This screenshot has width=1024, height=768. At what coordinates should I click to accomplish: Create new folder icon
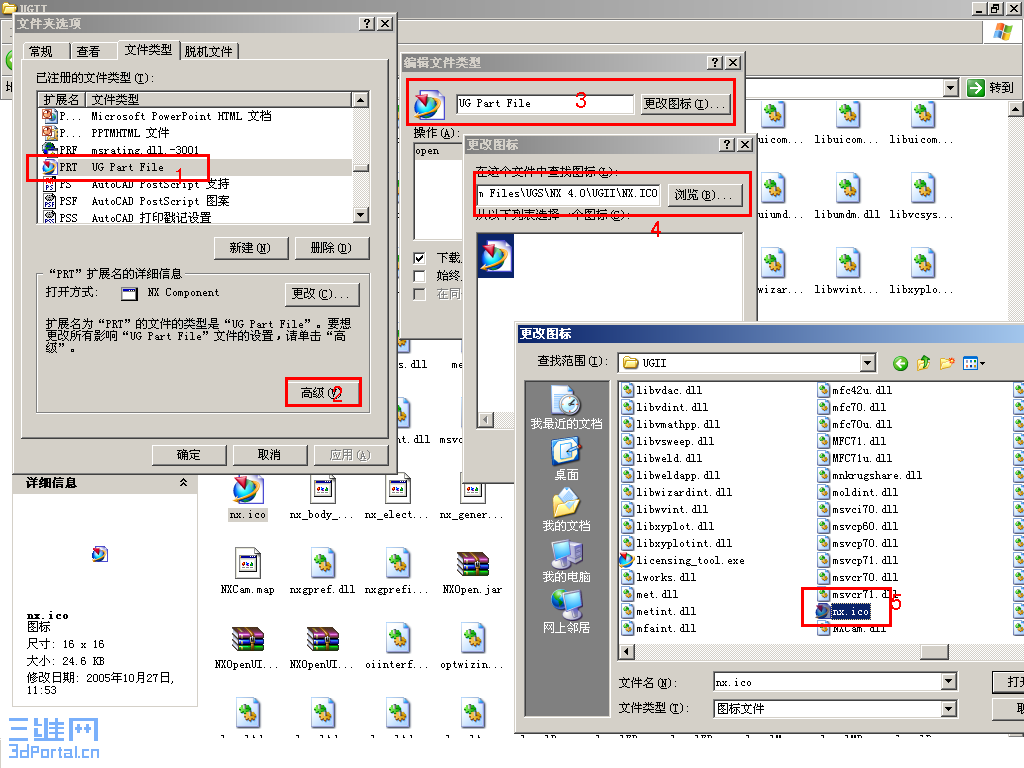pyautogui.click(x=947, y=363)
